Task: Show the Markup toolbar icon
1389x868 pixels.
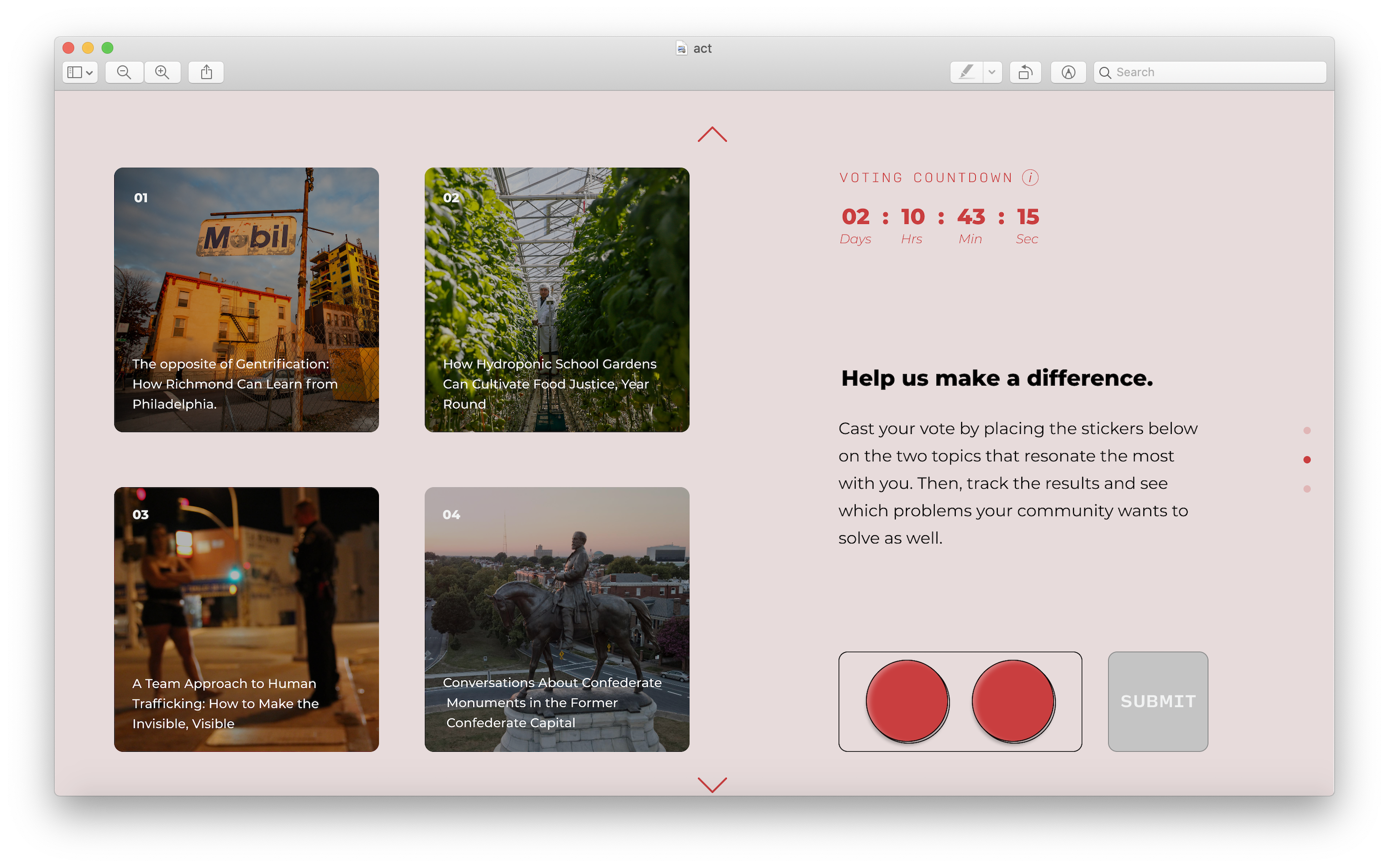Action: (1068, 72)
